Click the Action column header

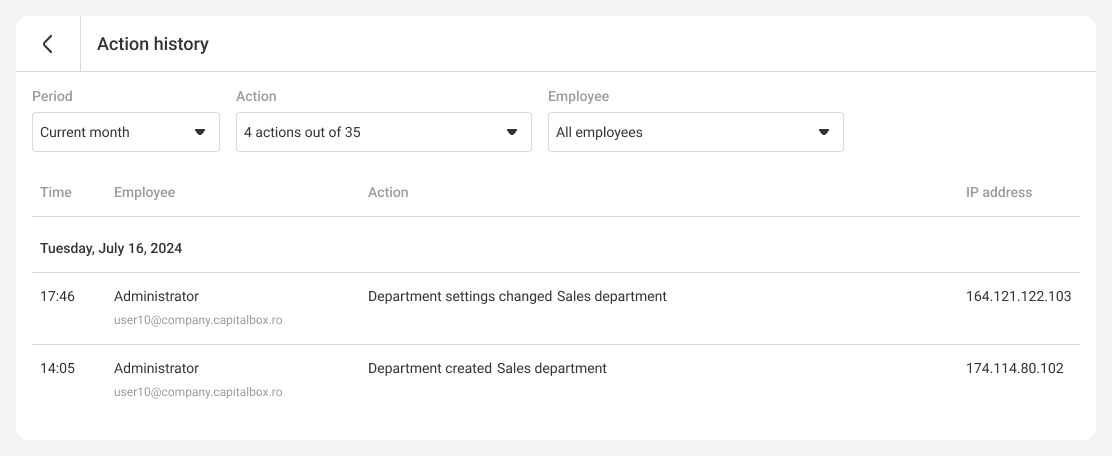pos(388,192)
